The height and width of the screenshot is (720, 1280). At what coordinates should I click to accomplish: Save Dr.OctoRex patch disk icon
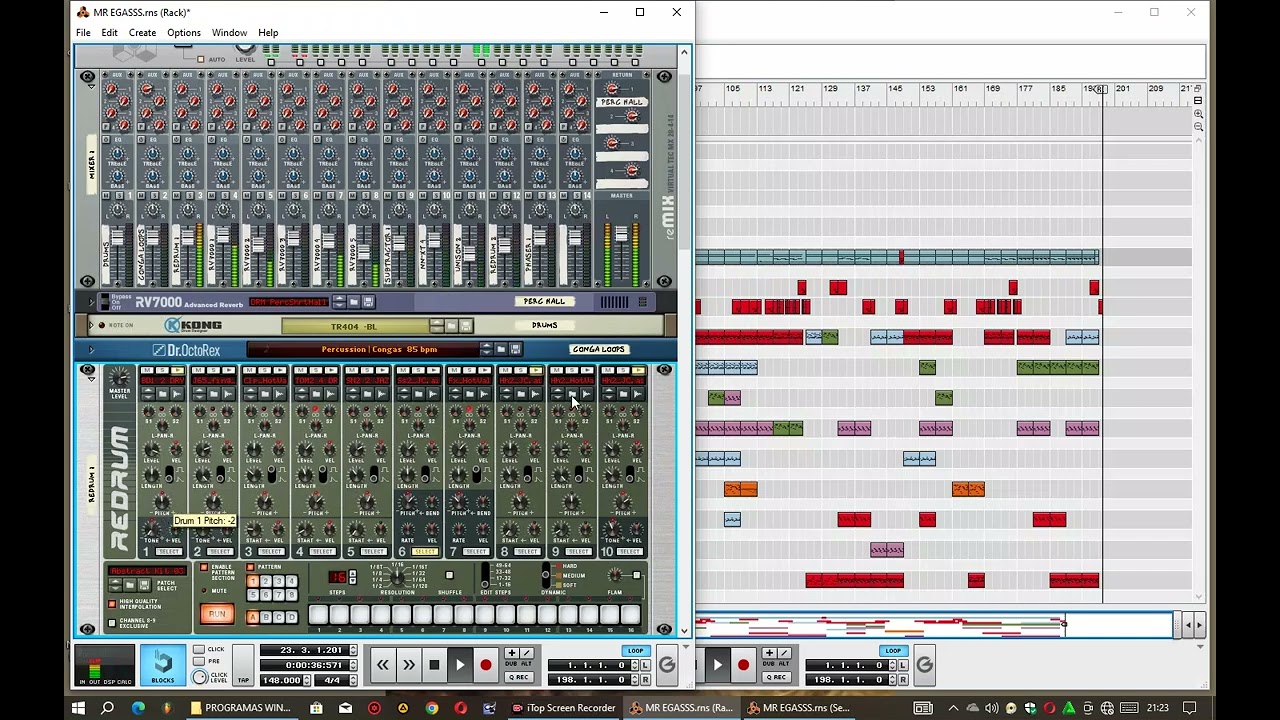pyautogui.click(x=515, y=349)
